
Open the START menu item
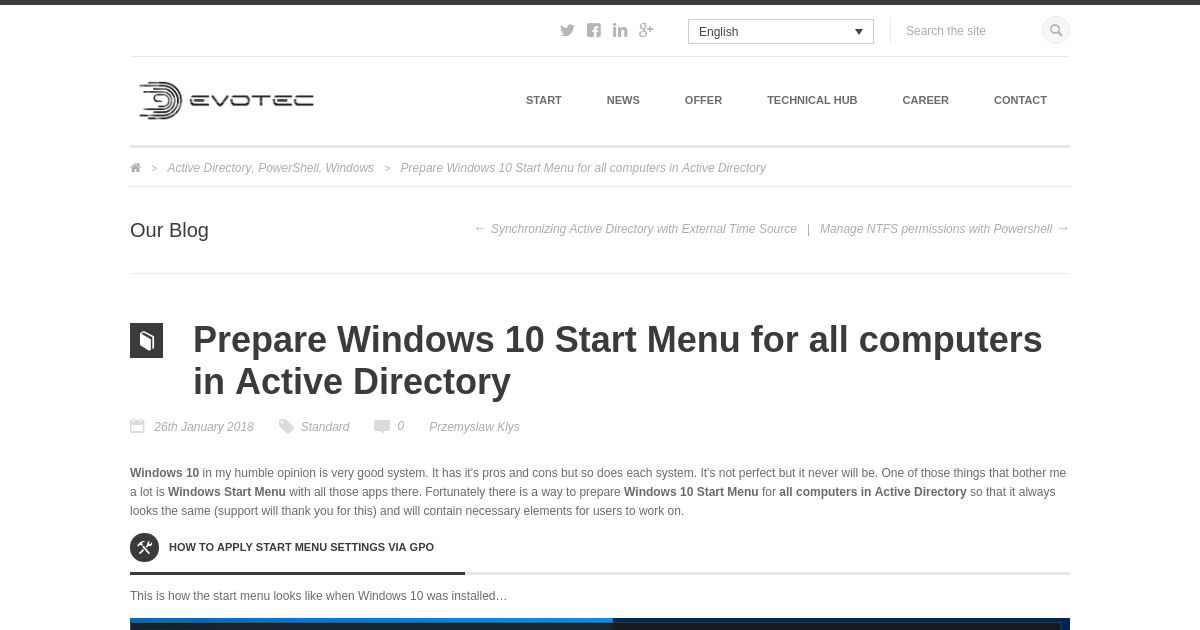coord(544,100)
